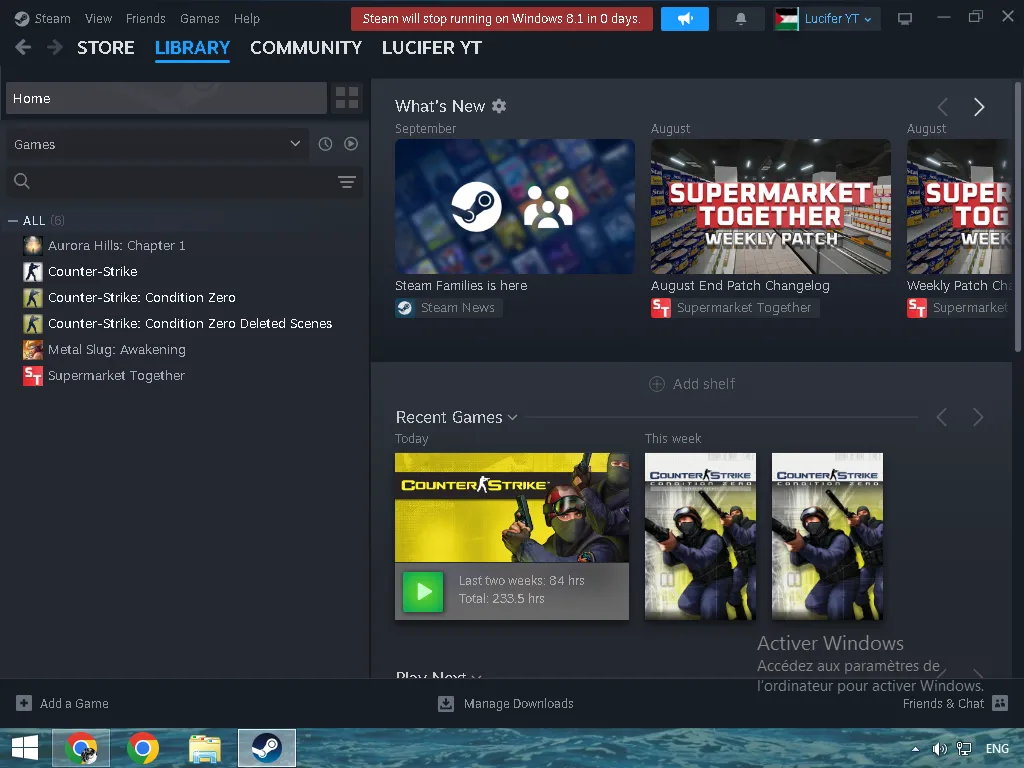Open the Friends menu
The height and width of the screenshot is (768, 1024).
[x=145, y=18]
